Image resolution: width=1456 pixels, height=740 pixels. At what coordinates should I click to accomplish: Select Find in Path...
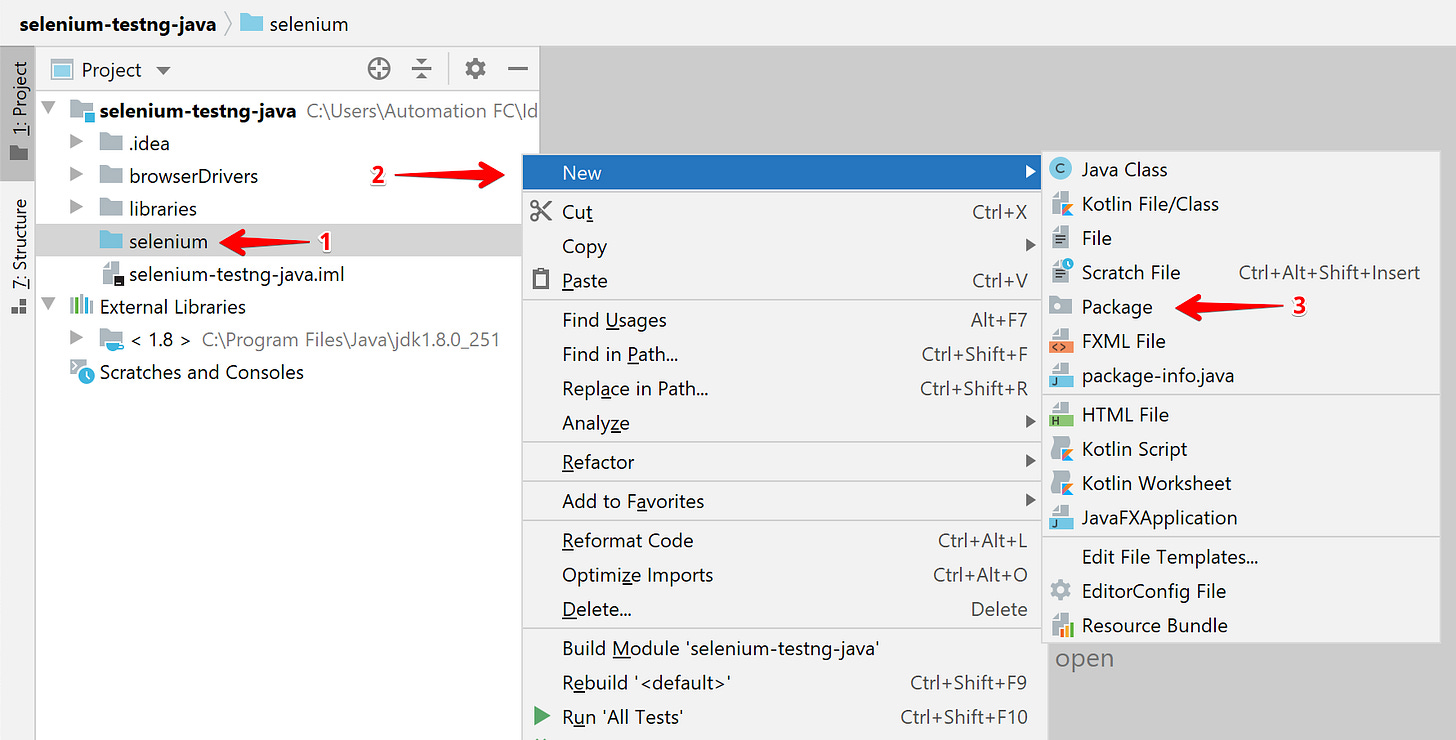[x=783, y=354]
